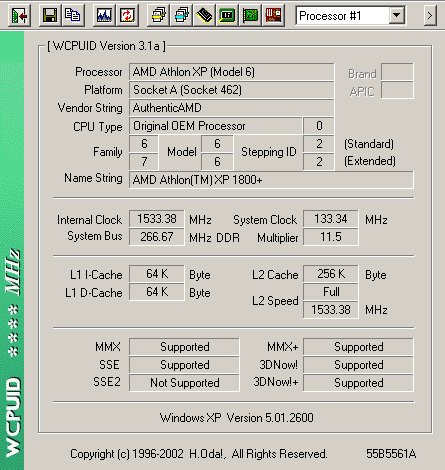The height and width of the screenshot is (470, 445).
Task: Open the real-time clock graph icon
Action: [104, 15]
